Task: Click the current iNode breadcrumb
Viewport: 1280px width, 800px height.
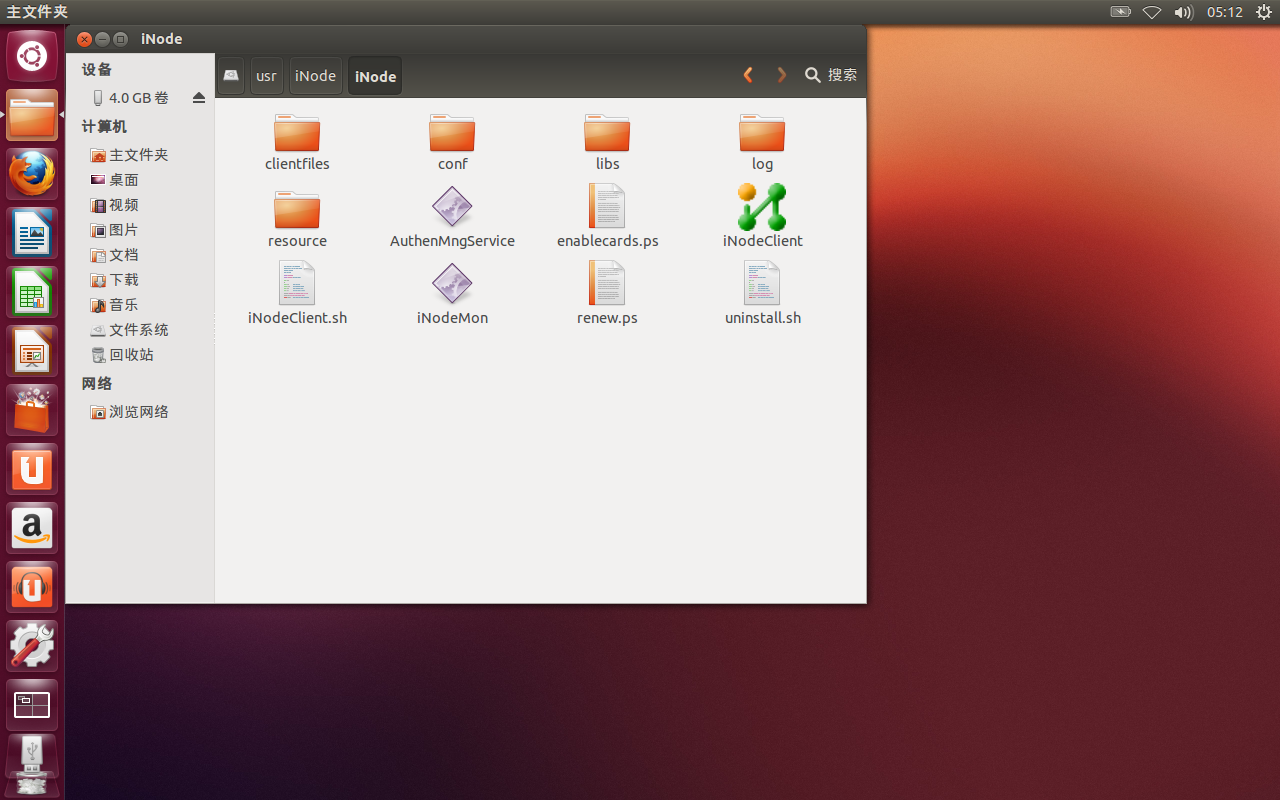Action: [x=375, y=76]
